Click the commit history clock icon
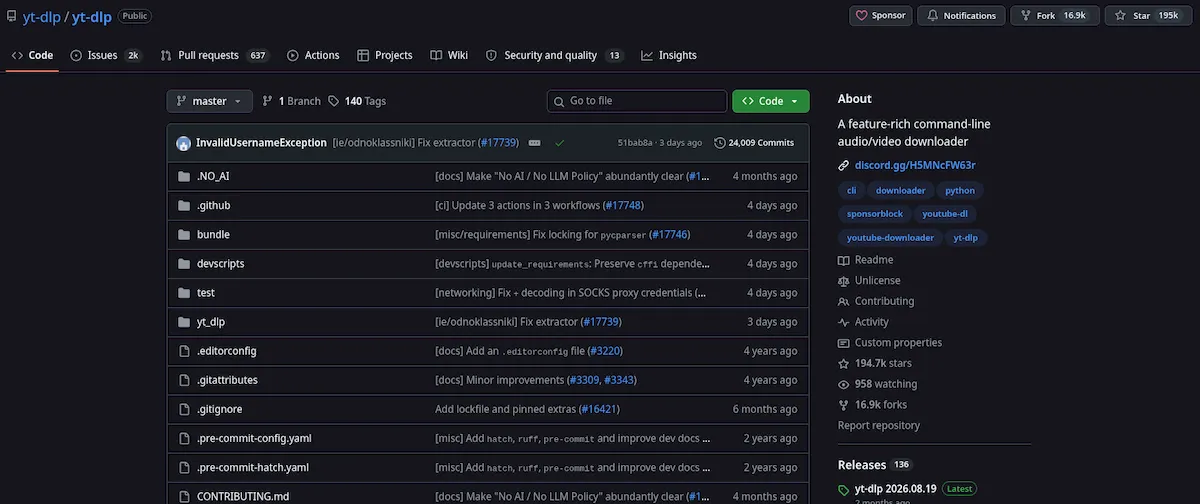 tap(720, 143)
